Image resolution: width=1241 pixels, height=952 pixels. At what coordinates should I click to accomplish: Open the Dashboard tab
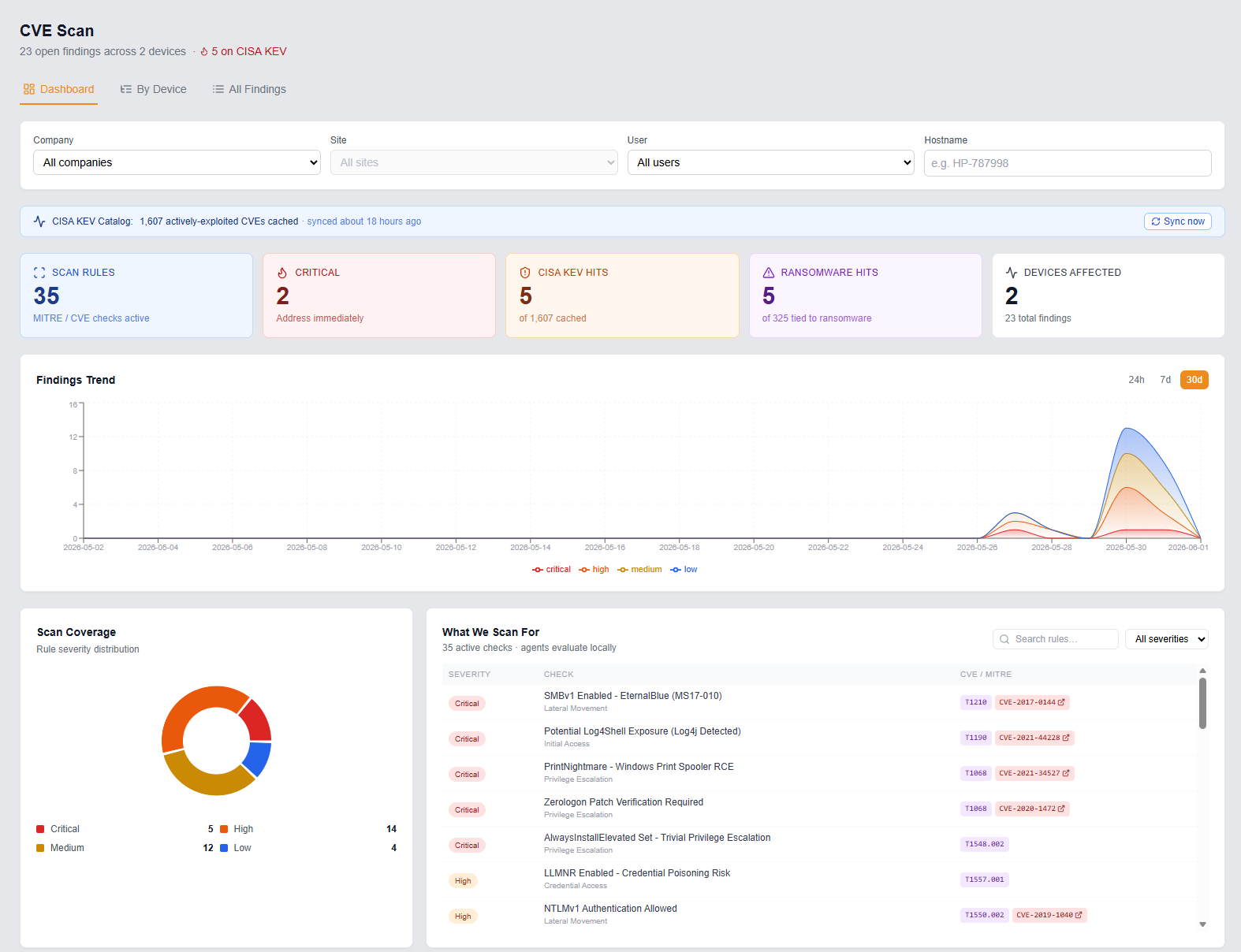point(58,89)
